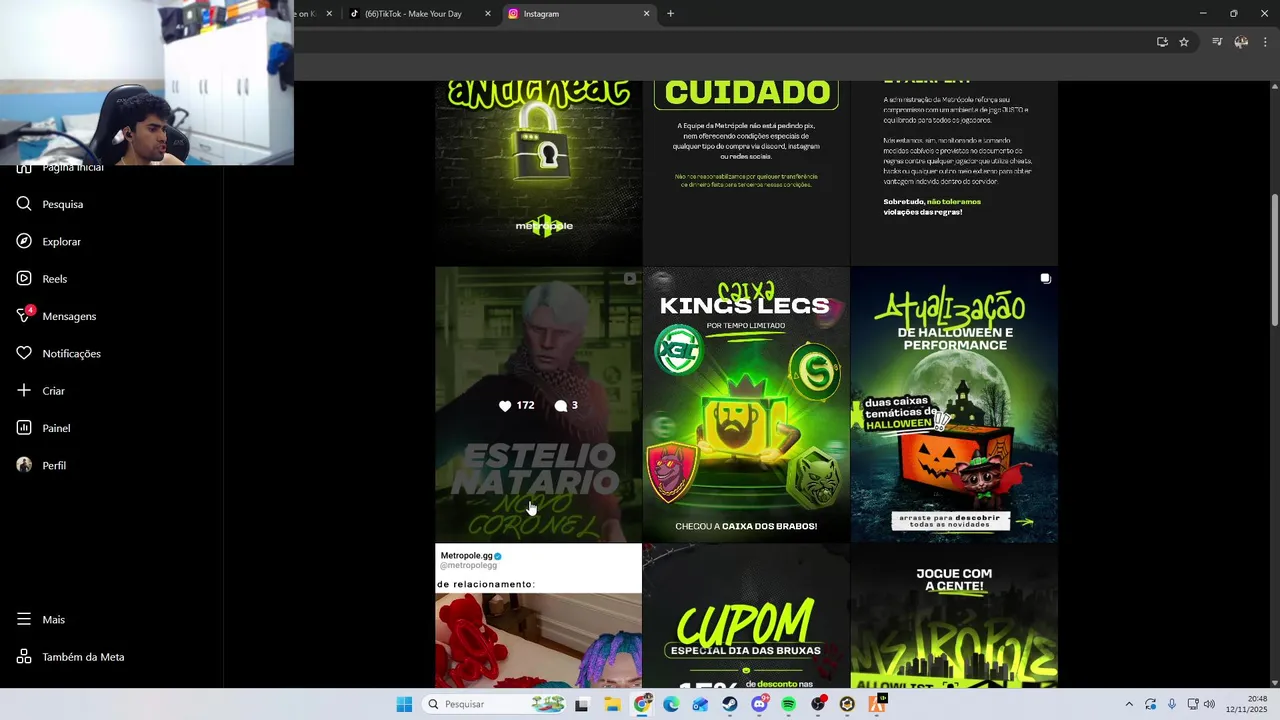Image resolution: width=1280 pixels, height=720 pixels.
Task: Click the Chrome taskbar icon
Action: [642, 704]
